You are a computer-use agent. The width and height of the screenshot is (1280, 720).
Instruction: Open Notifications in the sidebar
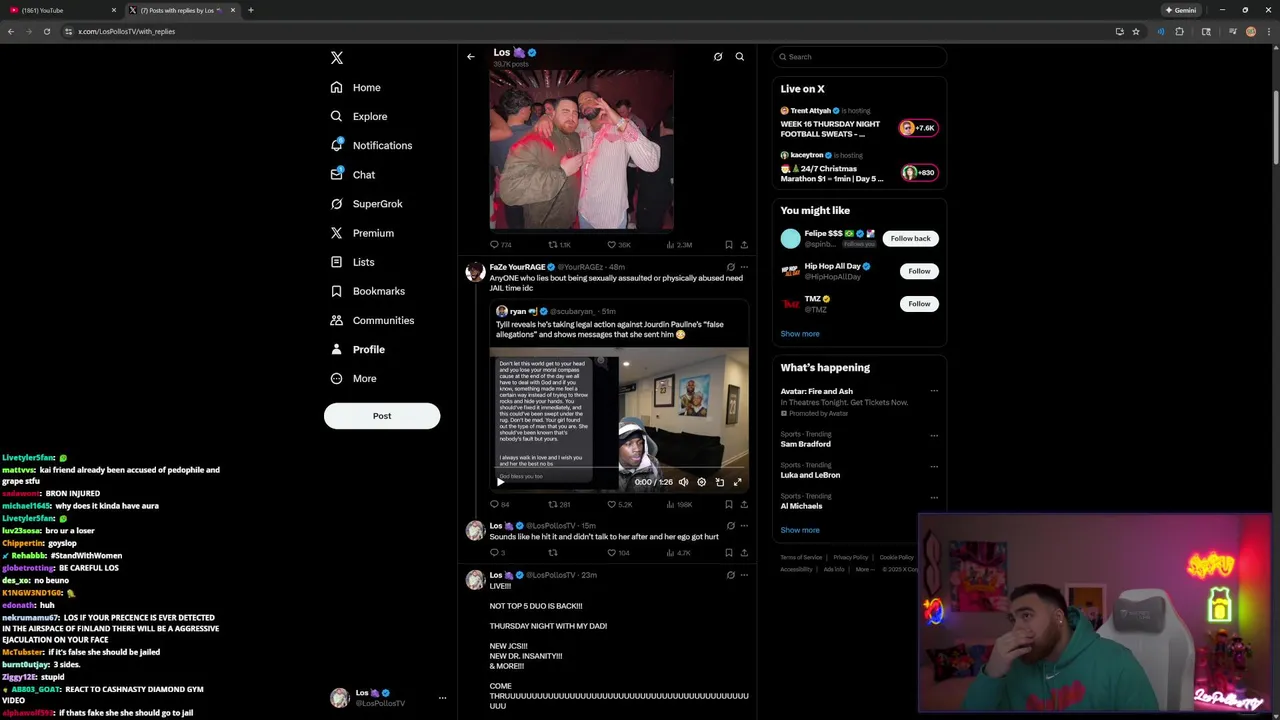(x=371, y=145)
